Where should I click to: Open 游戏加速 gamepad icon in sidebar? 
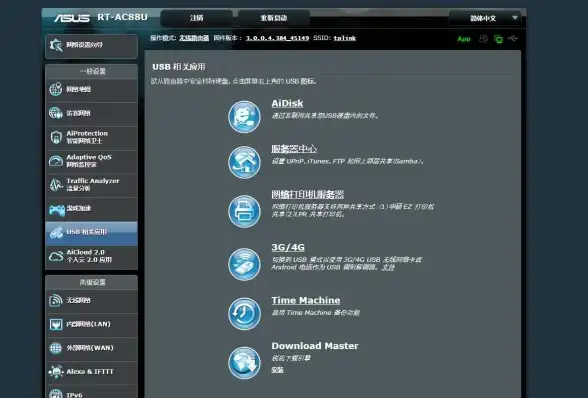(57, 210)
